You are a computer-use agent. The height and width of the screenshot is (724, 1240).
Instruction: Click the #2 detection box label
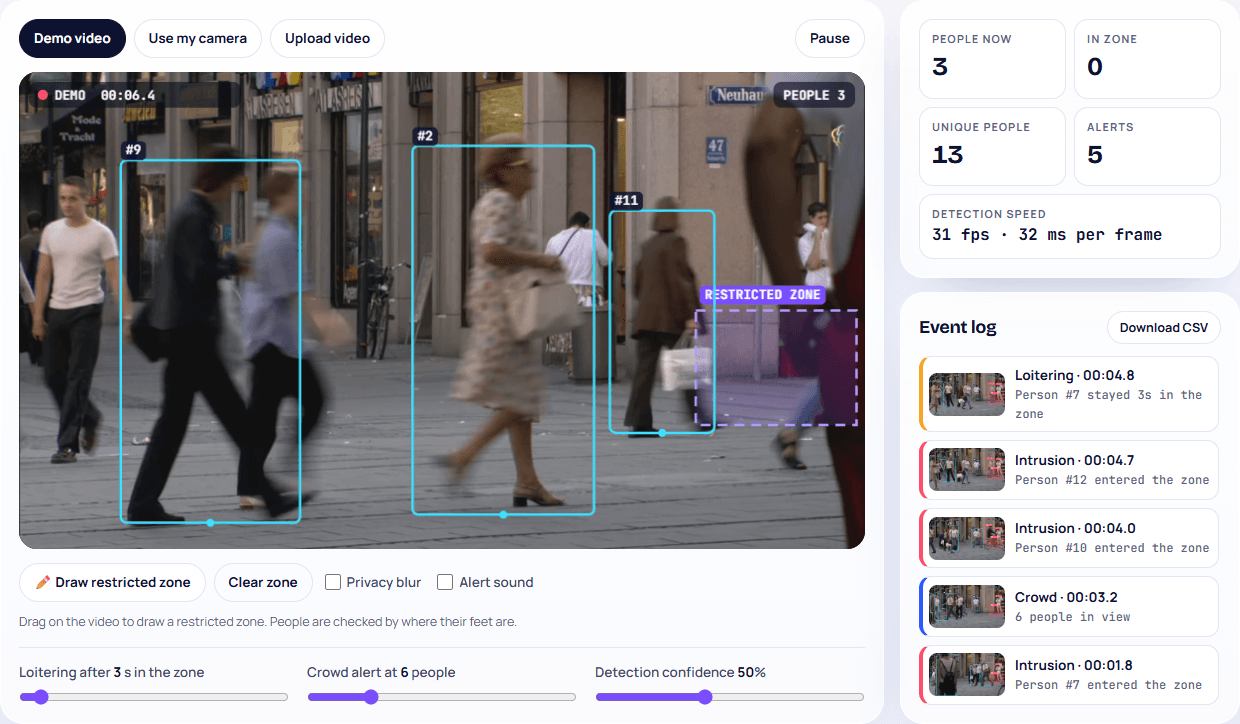click(425, 136)
